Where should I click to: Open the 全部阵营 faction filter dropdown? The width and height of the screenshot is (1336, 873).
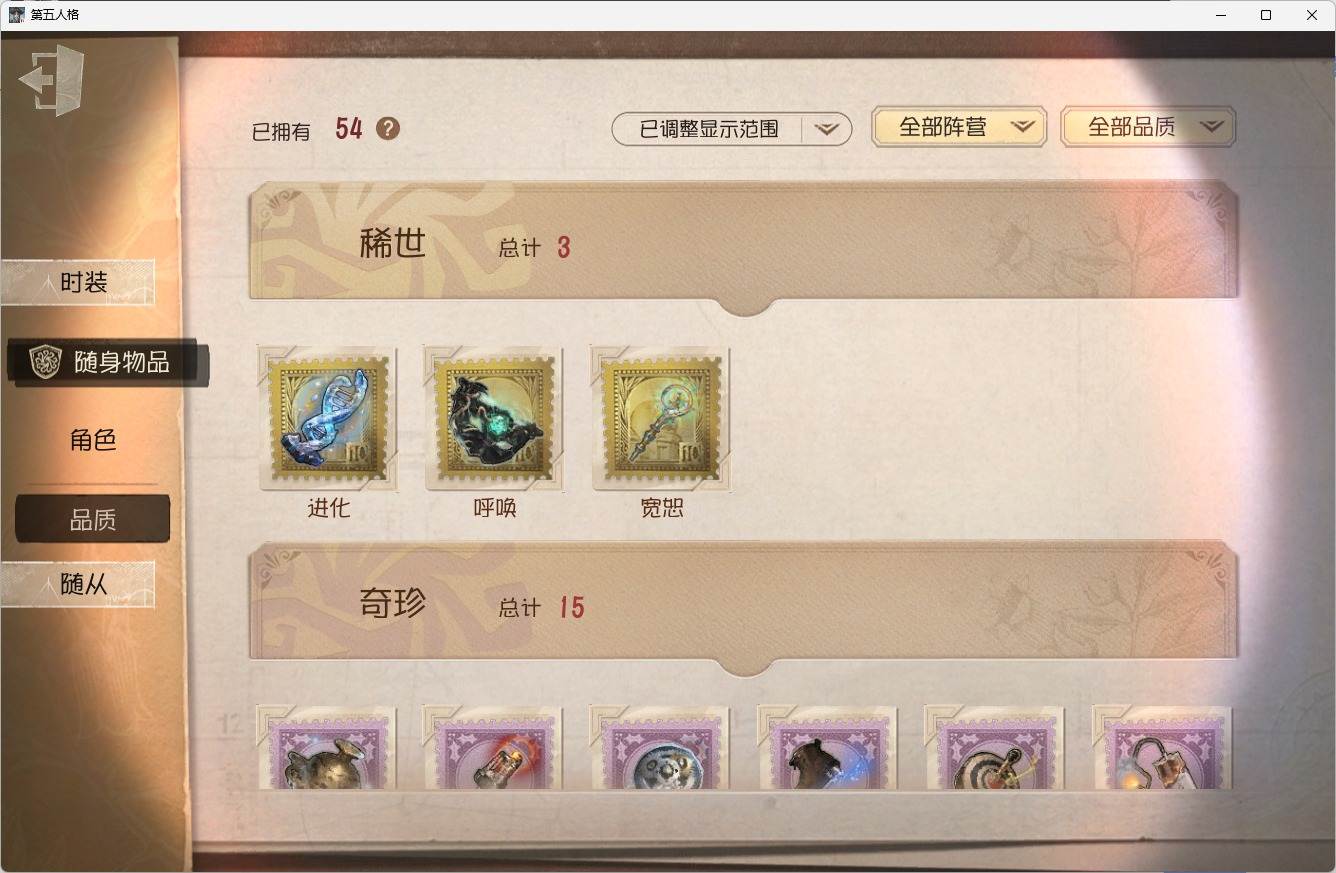coord(959,127)
